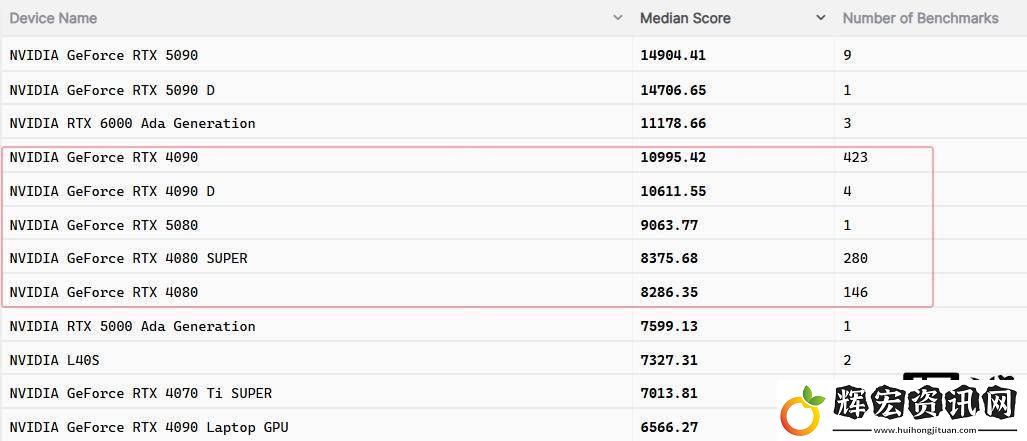The height and width of the screenshot is (441, 1027).
Task: Select the 423 benchmarks count cell
Action: tap(855, 157)
